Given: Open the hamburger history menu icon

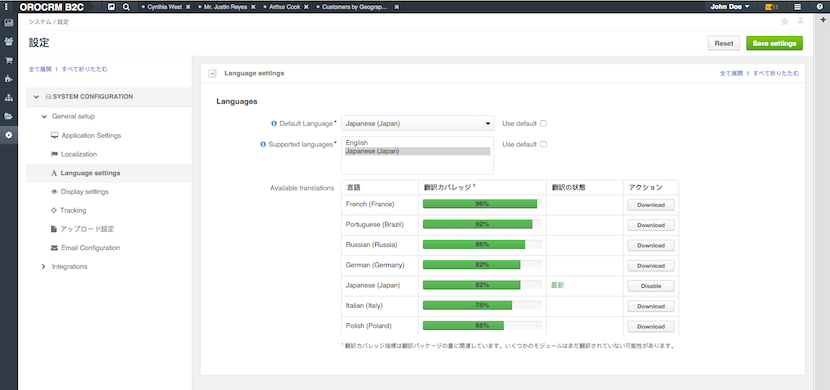Looking at the screenshot, I should [797, 7].
